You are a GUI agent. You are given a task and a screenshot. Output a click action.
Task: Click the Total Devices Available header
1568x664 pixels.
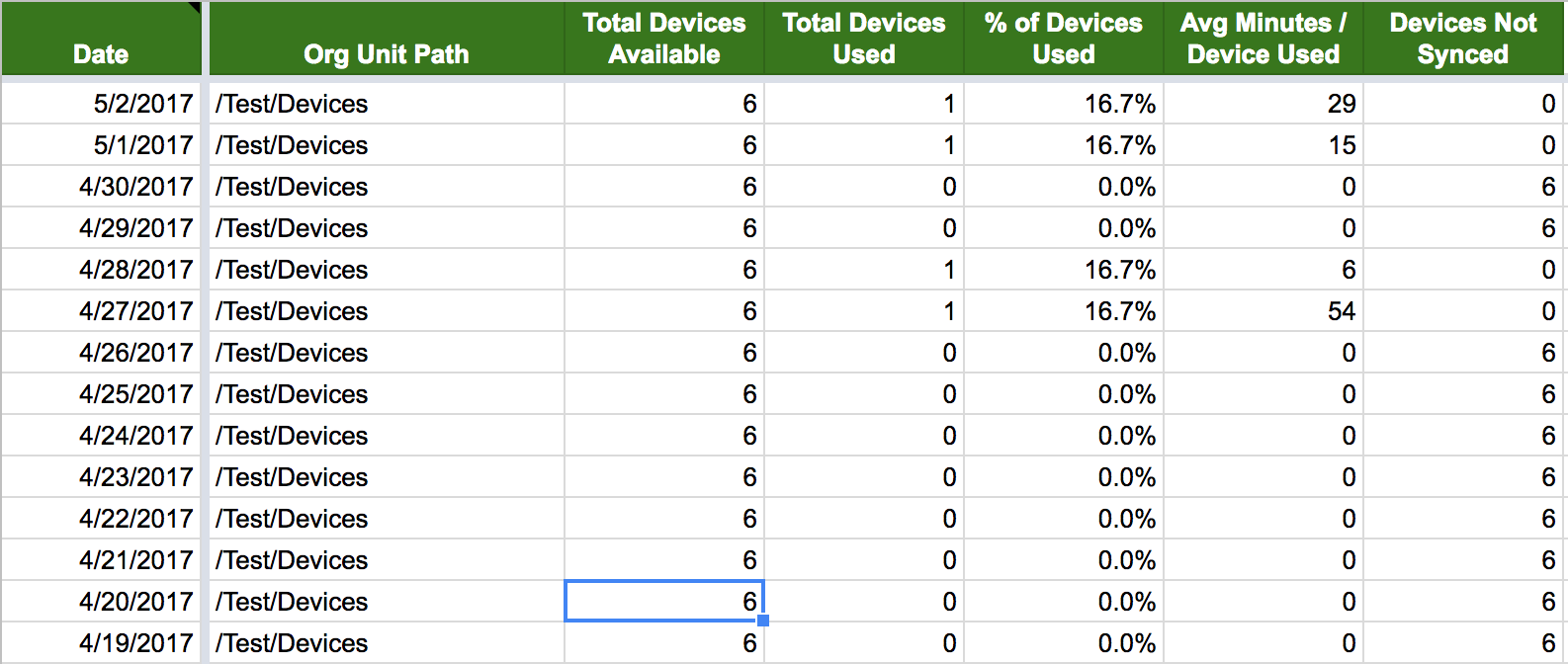(663, 40)
